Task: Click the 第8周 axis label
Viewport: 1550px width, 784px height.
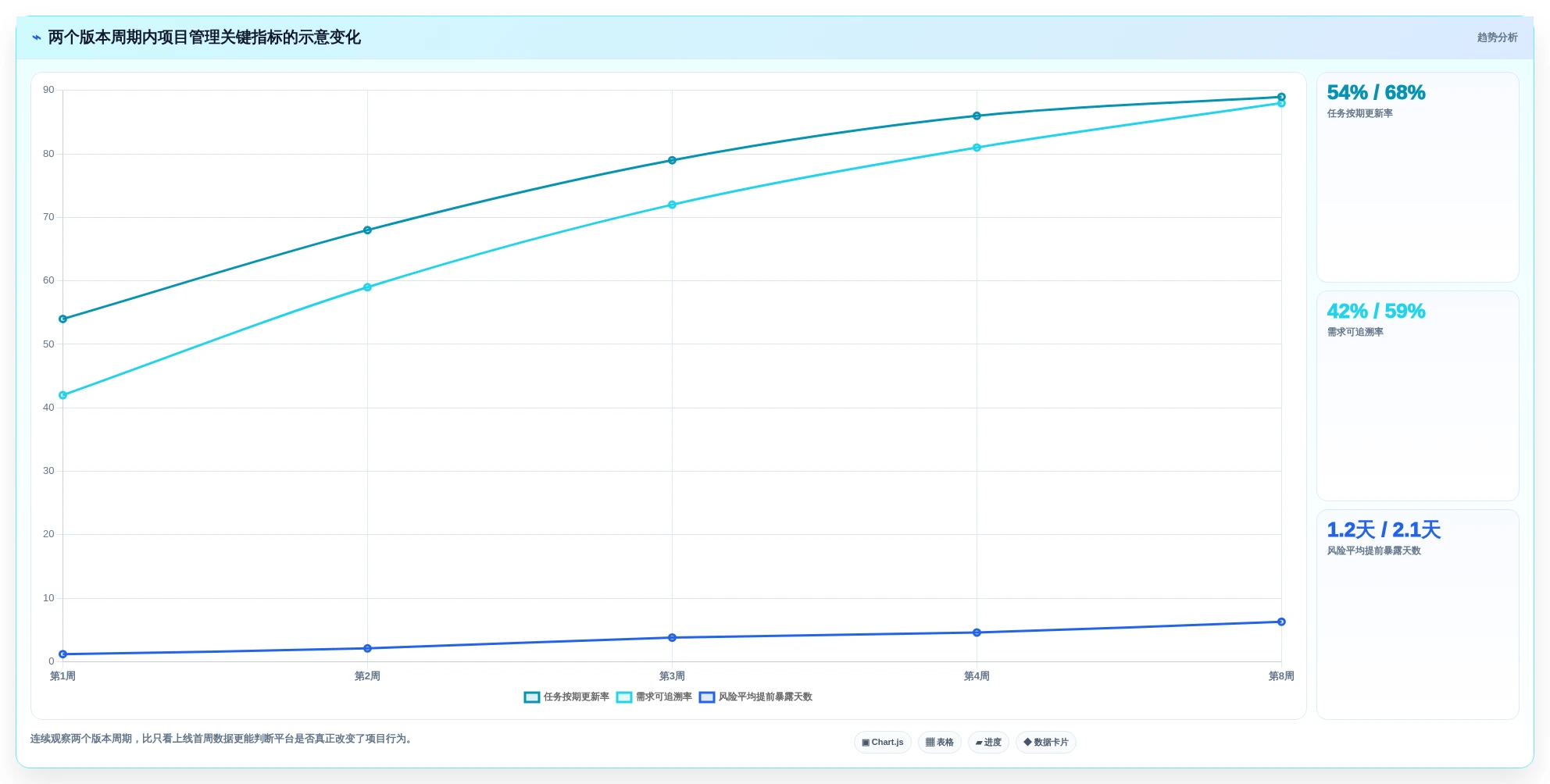Action: (x=1281, y=676)
